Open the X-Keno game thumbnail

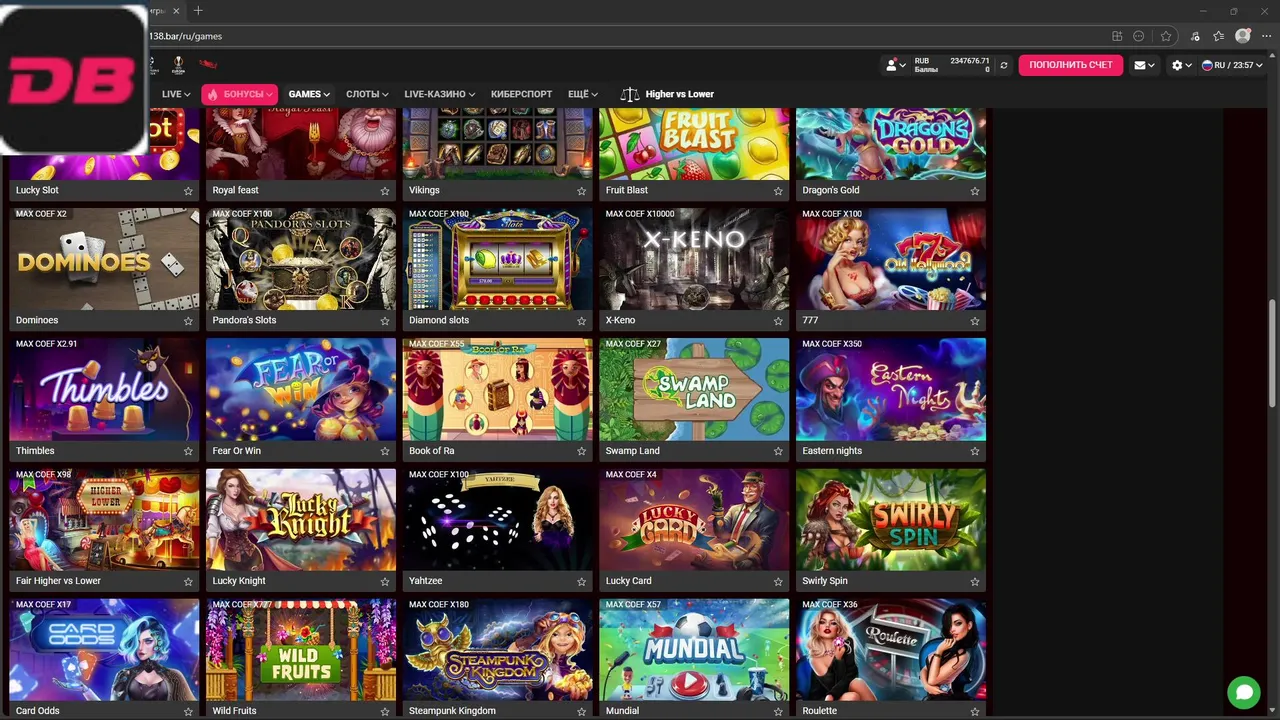[x=694, y=259]
